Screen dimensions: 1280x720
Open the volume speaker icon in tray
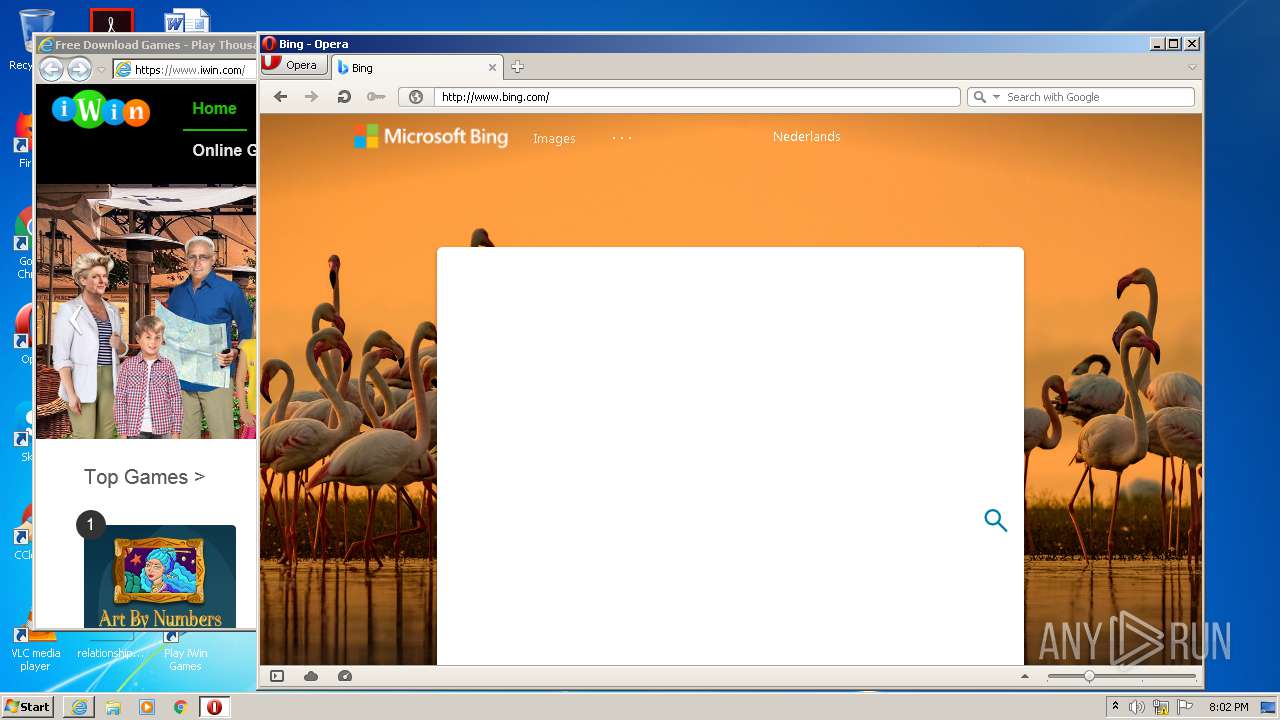click(1137, 707)
